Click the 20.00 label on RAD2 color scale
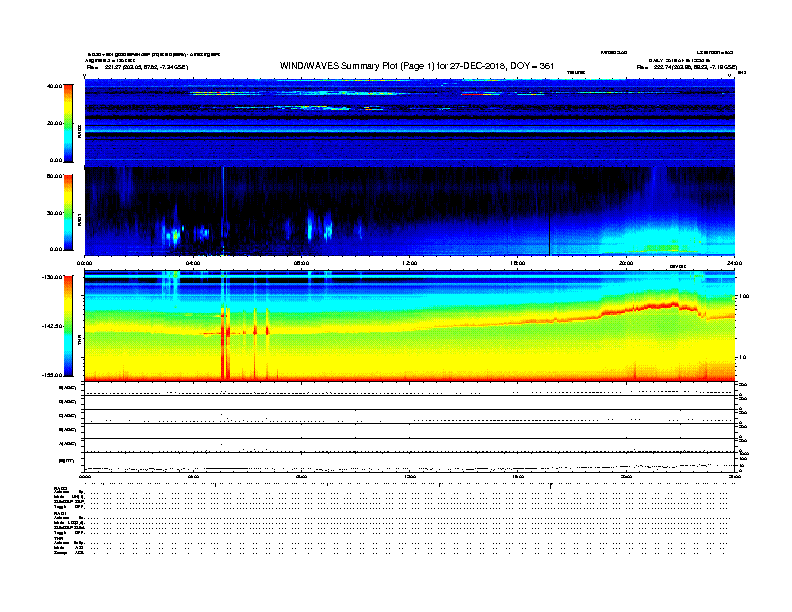The height and width of the screenshot is (612, 792). [x=54, y=123]
